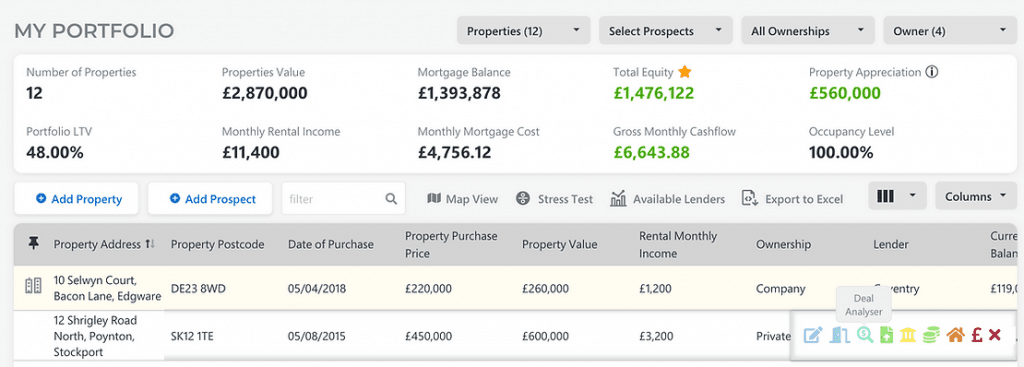Image resolution: width=1024 pixels, height=367 pixels.
Task: Click the Property Postcode column header
Action: pos(217,244)
